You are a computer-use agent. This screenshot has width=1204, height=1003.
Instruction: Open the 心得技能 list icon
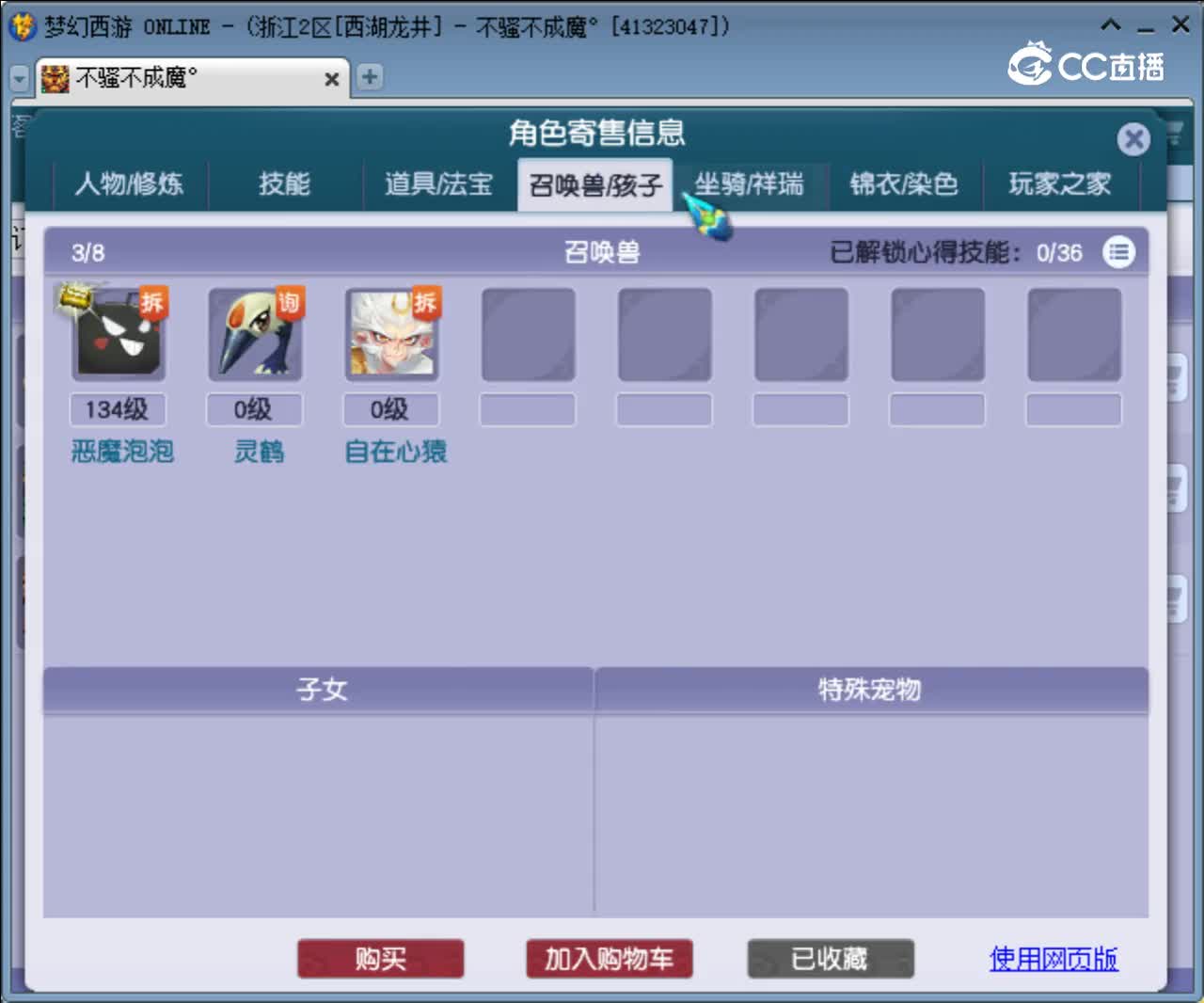coord(1119,252)
